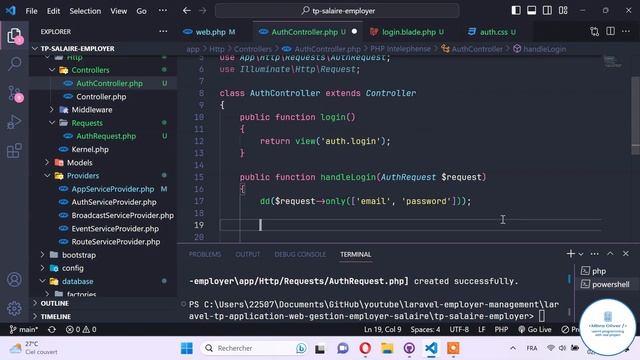Open Kernel.php in the explorer
The width and height of the screenshot is (640, 360).
tap(90, 149)
